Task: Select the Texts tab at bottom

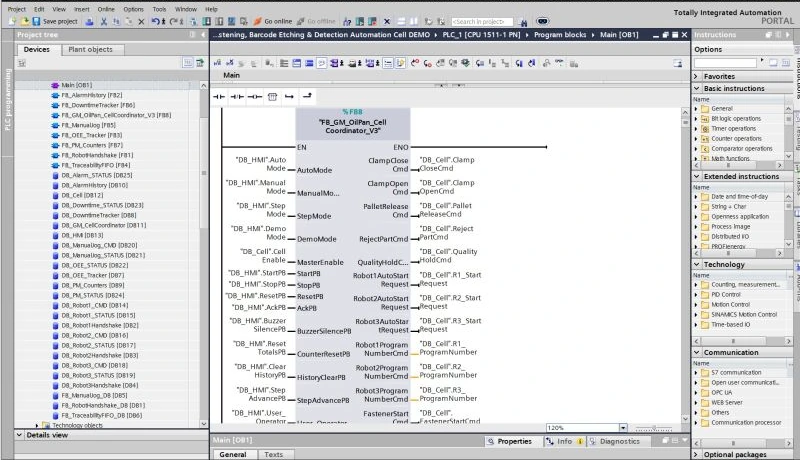Action: point(273,454)
